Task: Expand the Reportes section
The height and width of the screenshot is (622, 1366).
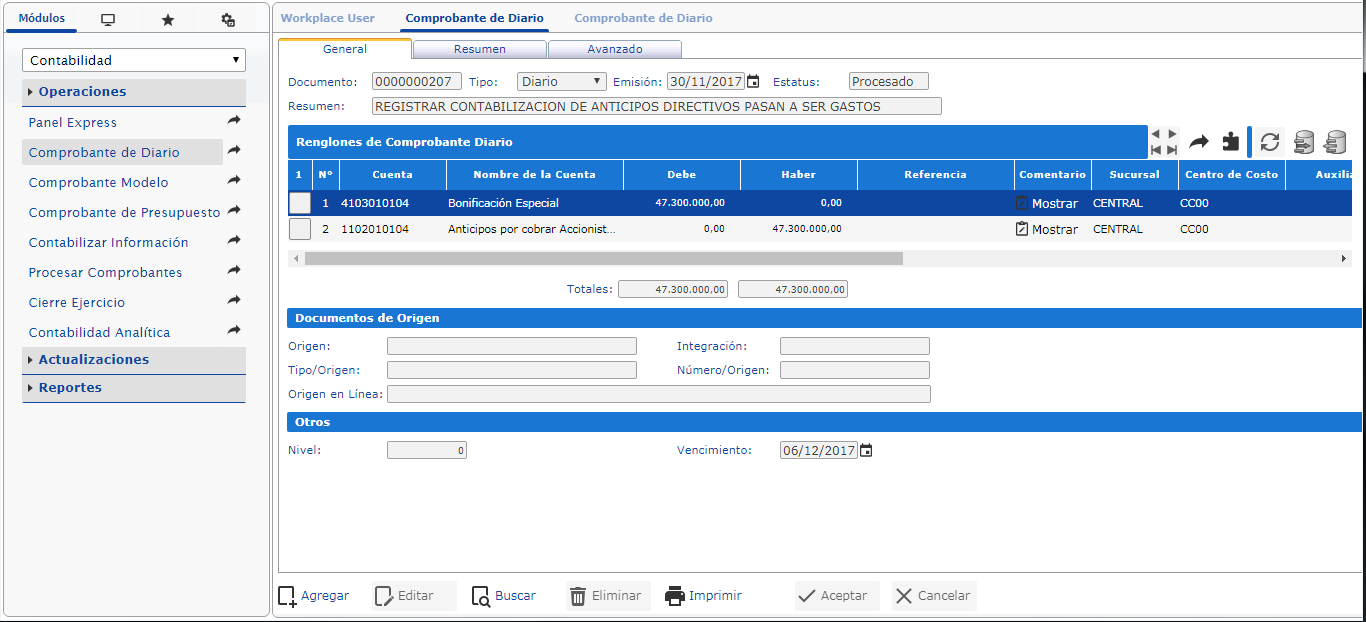Action: pyautogui.click(x=134, y=388)
